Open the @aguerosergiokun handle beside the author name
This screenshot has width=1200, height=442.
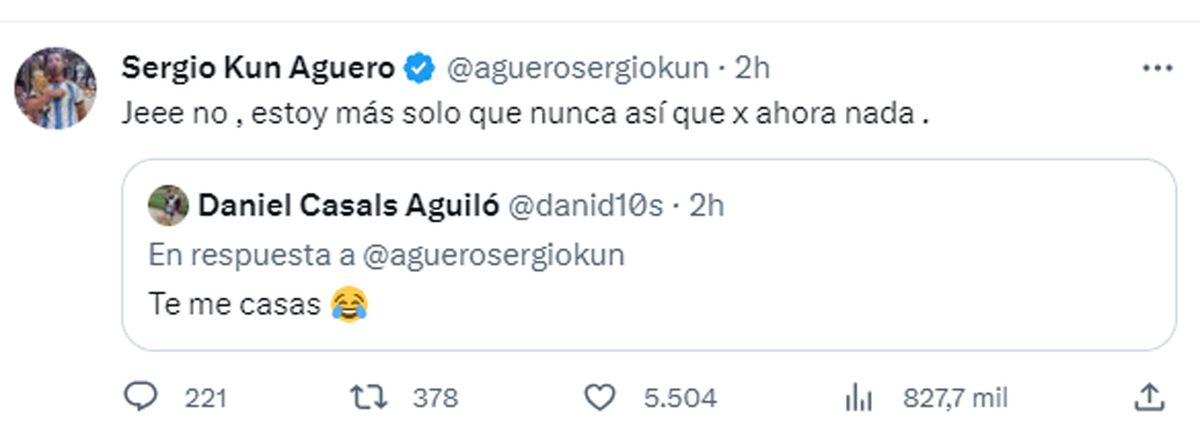click(575, 69)
